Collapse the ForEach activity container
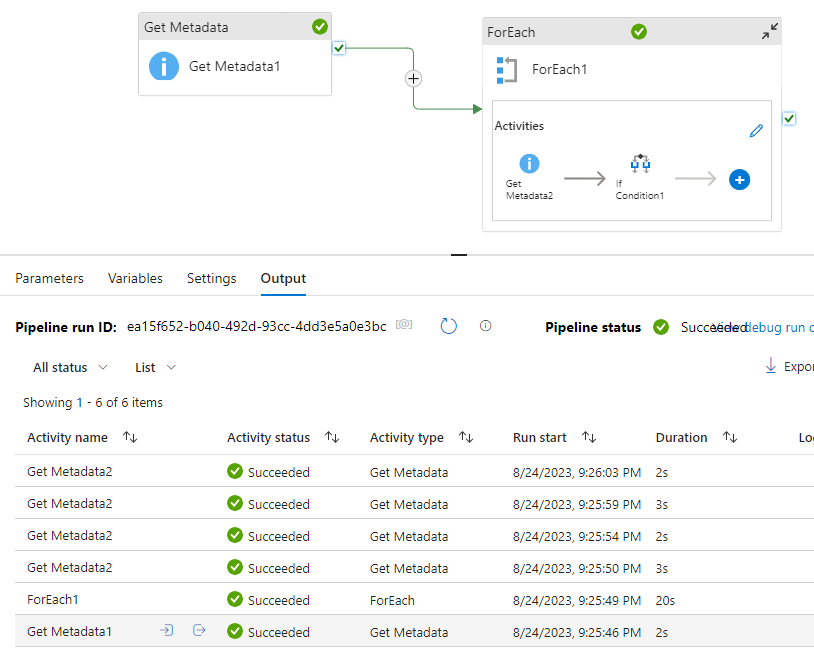Image resolution: width=814 pixels, height=655 pixels. click(770, 31)
